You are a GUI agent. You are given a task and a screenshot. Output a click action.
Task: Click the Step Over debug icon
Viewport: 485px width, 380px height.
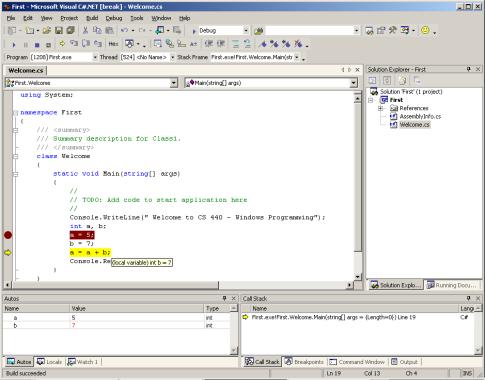(x=86, y=44)
